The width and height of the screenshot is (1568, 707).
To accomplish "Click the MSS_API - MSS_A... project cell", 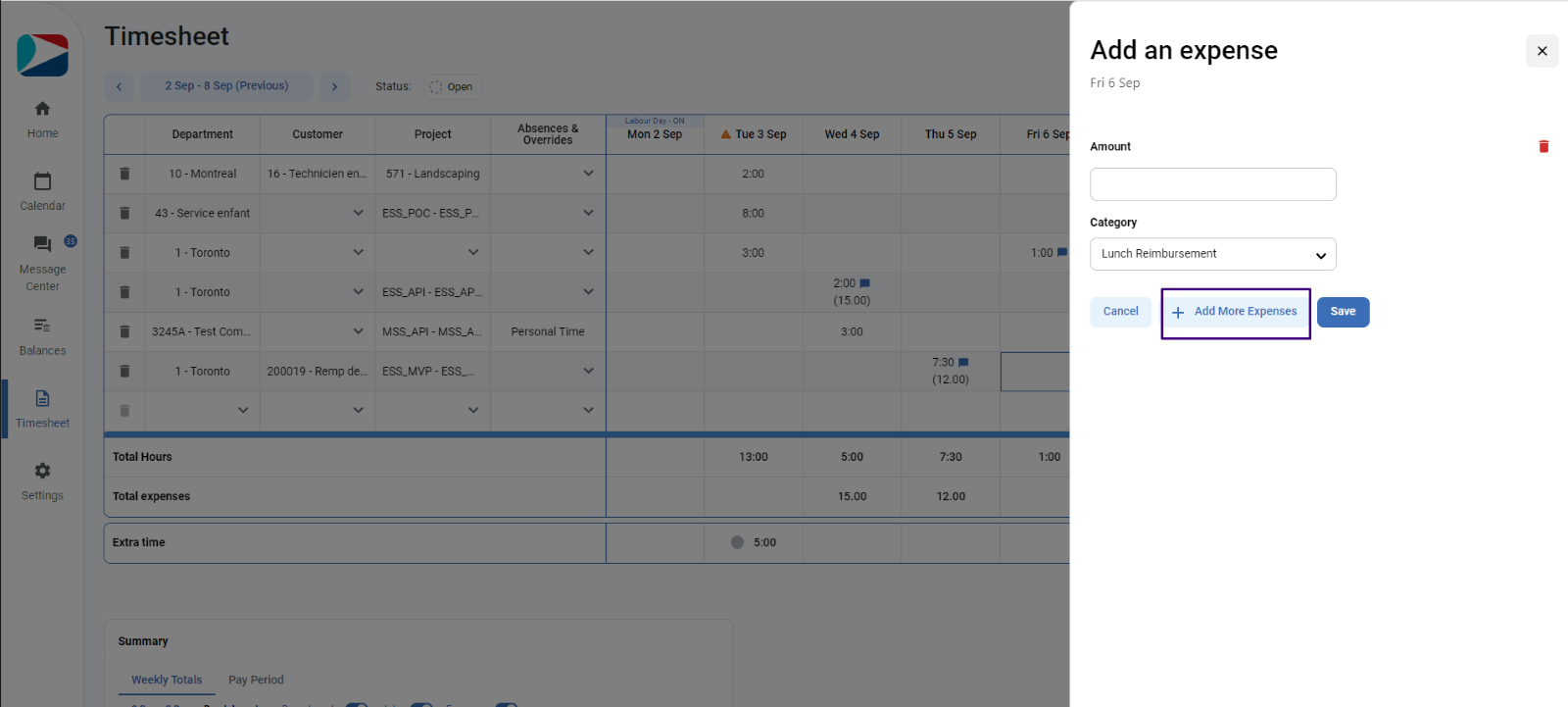I will point(432,331).
